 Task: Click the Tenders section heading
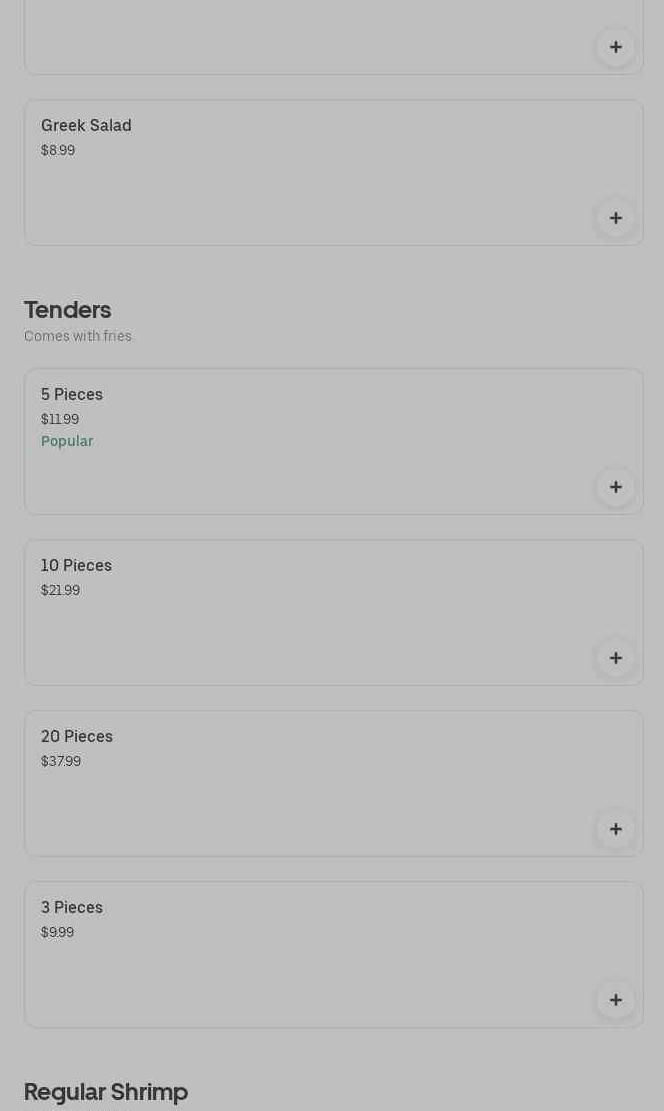point(67,310)
